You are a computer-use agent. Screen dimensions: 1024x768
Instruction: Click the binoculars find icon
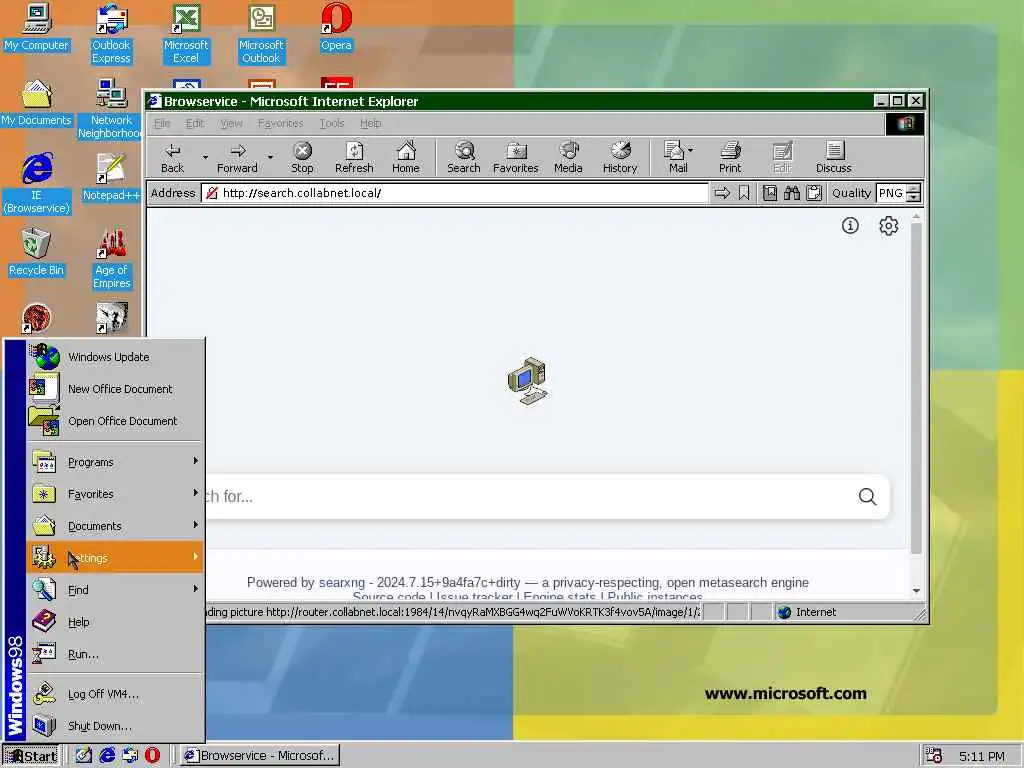(x=792, y=193)
